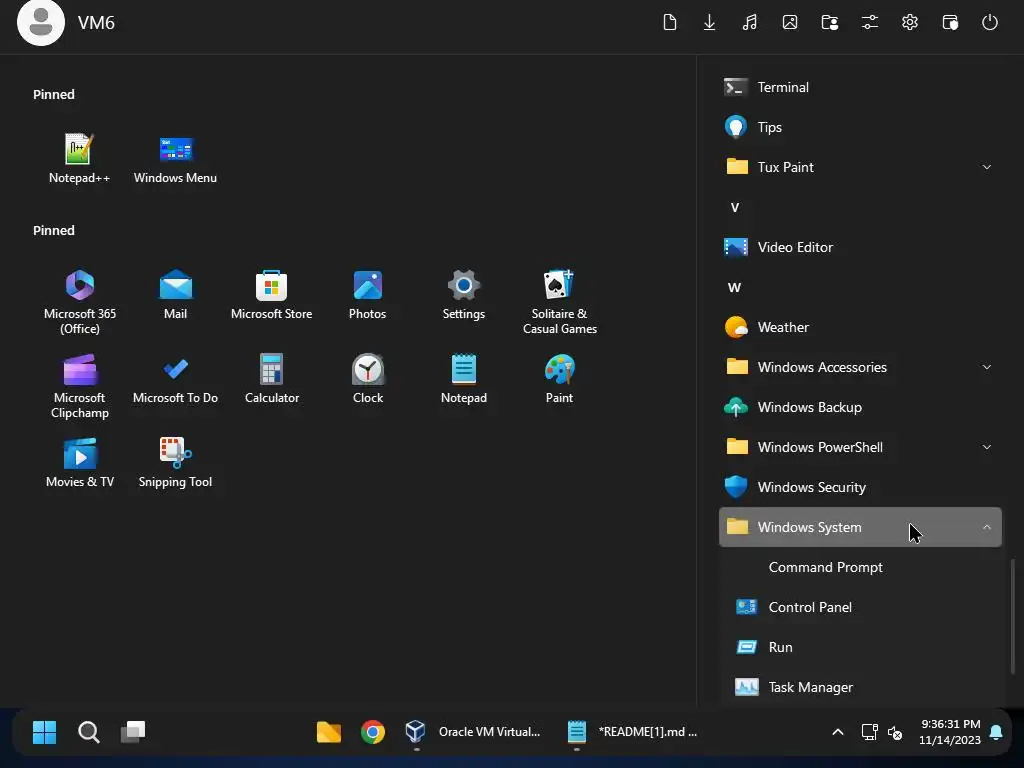
Task: Open Microsoft To Do
Action: click(x=175, y=379)
